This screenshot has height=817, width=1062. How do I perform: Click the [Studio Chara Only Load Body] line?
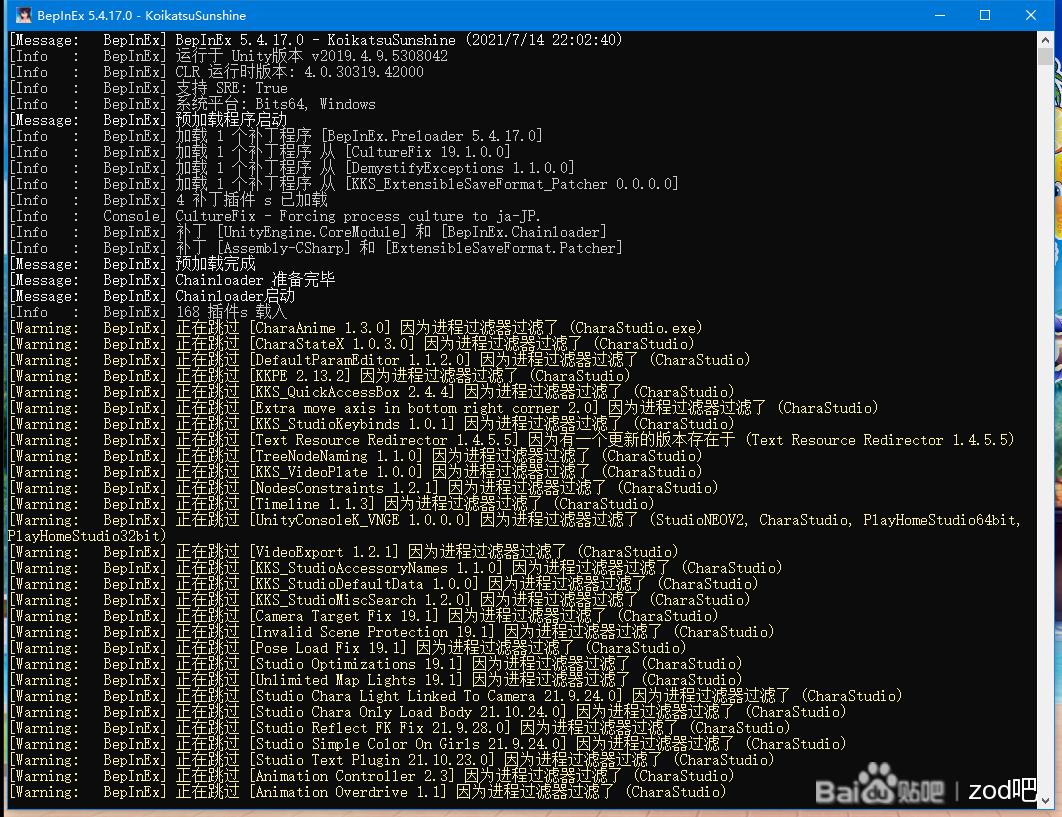427,712
